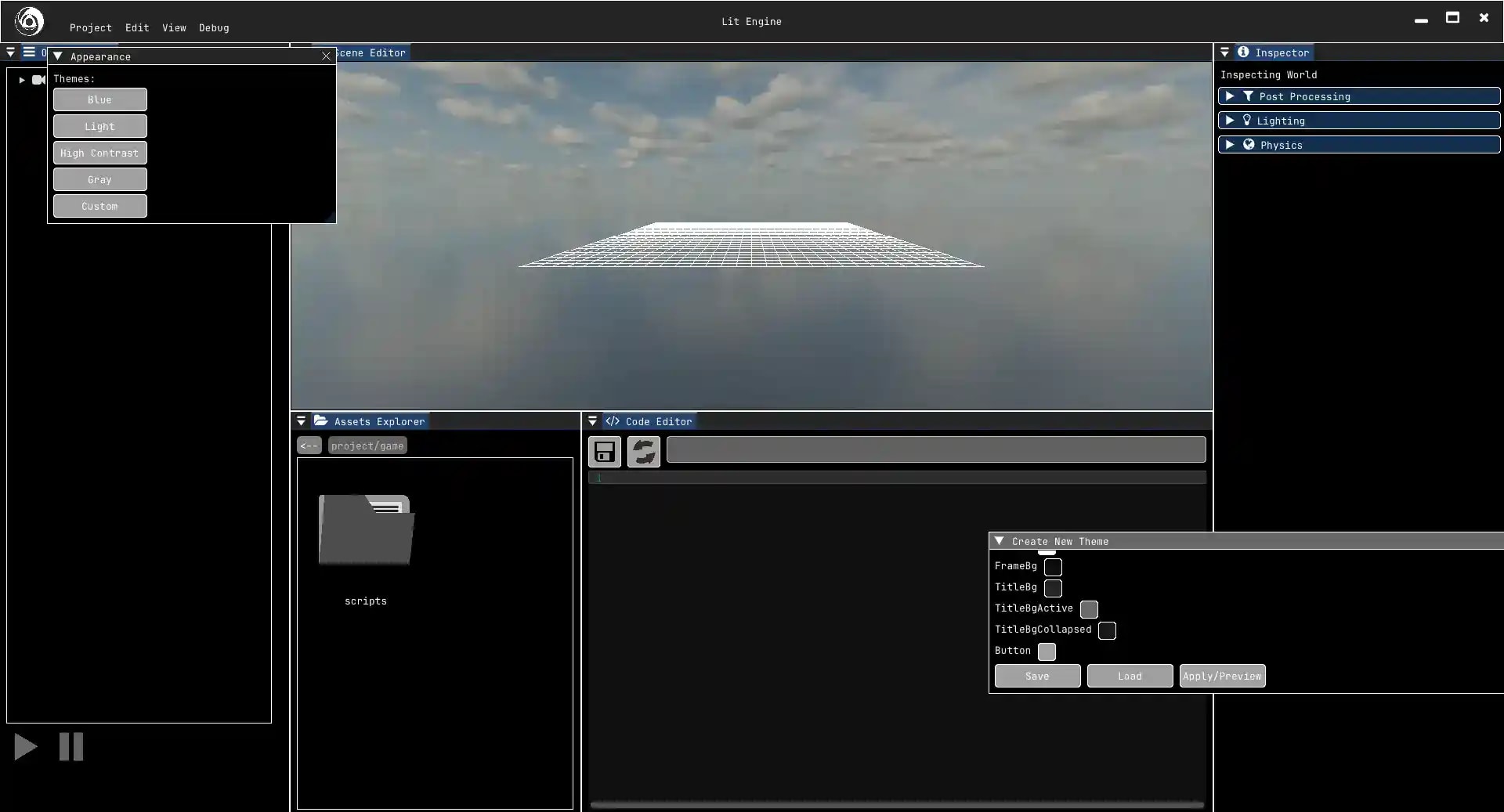Click the Lit Engine logo icon

29,21
